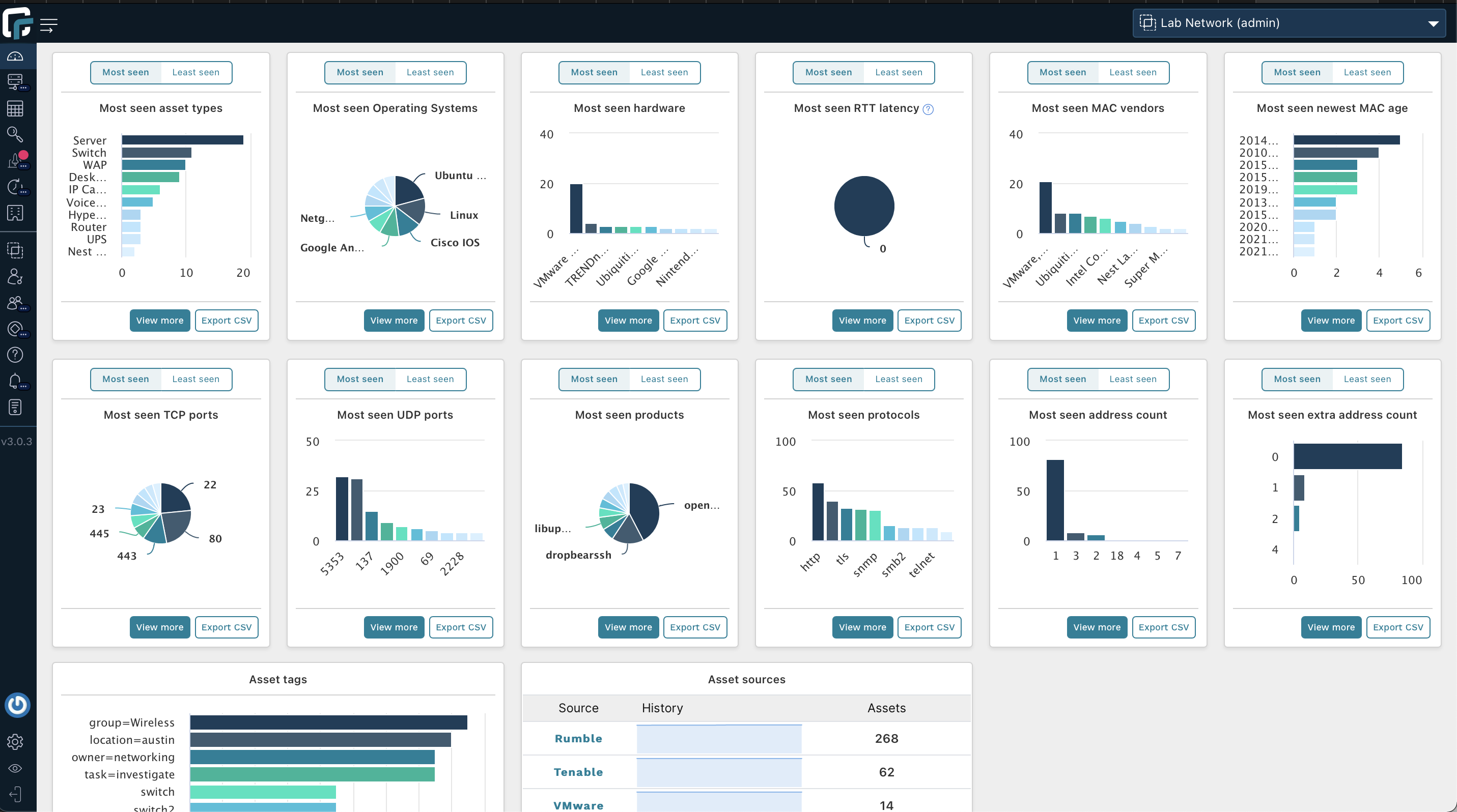Click the blue power circle icon

pyautogui.click(x=17, y=705)
